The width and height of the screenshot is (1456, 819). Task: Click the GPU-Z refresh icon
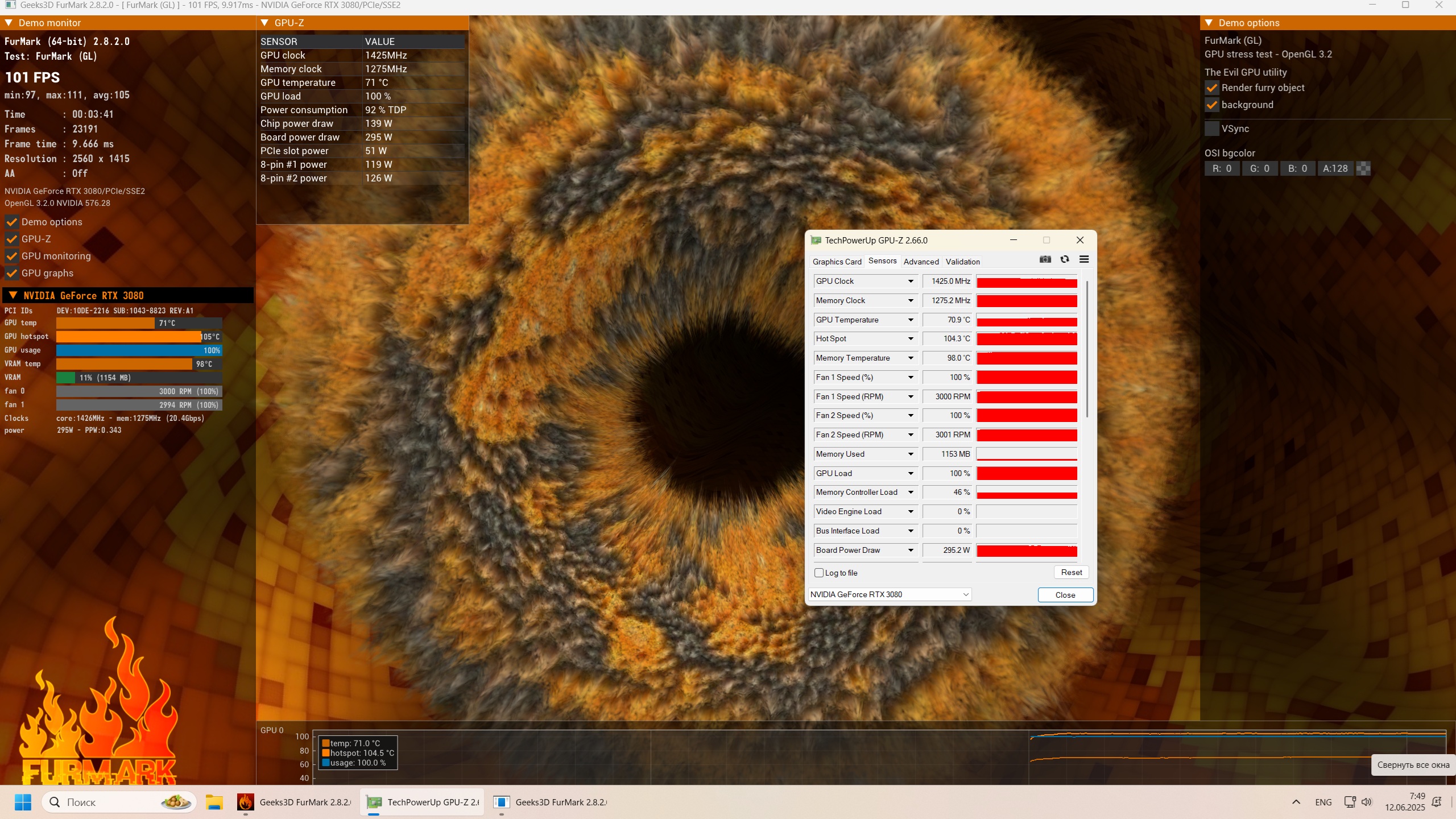(1065, 259)
